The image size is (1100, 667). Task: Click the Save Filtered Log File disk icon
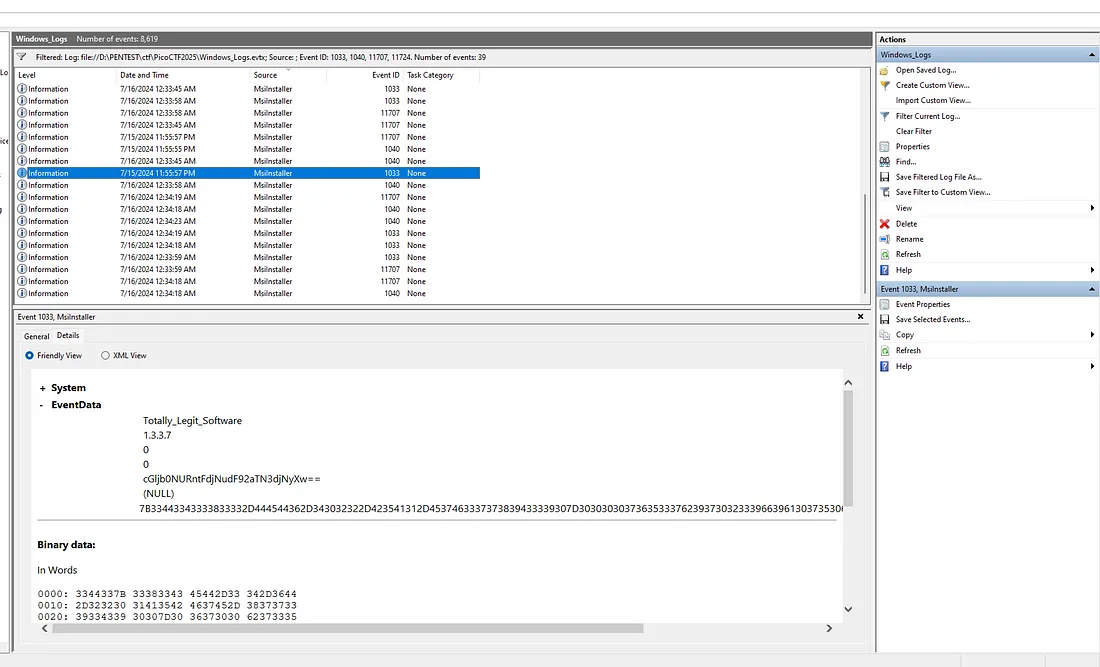885,177
